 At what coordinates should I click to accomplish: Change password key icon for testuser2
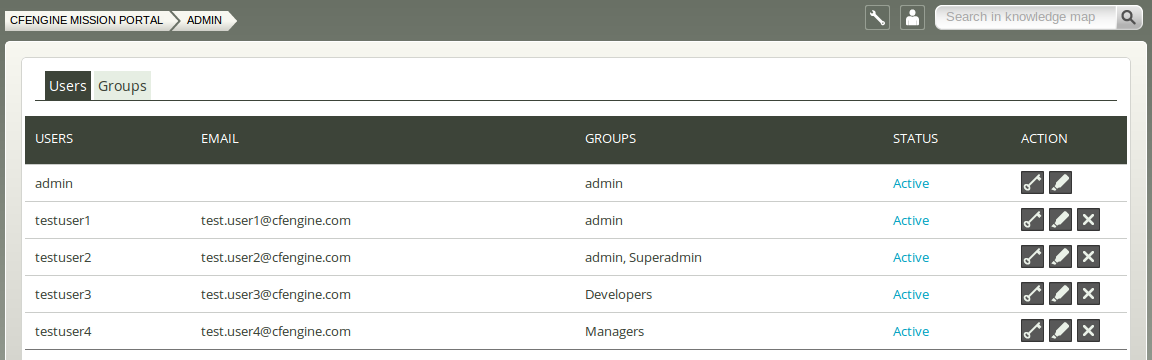(x=1032, y=256)
